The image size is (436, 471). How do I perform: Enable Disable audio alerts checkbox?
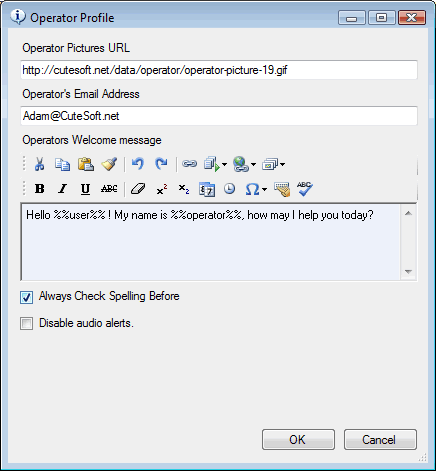tap(26, 323)
